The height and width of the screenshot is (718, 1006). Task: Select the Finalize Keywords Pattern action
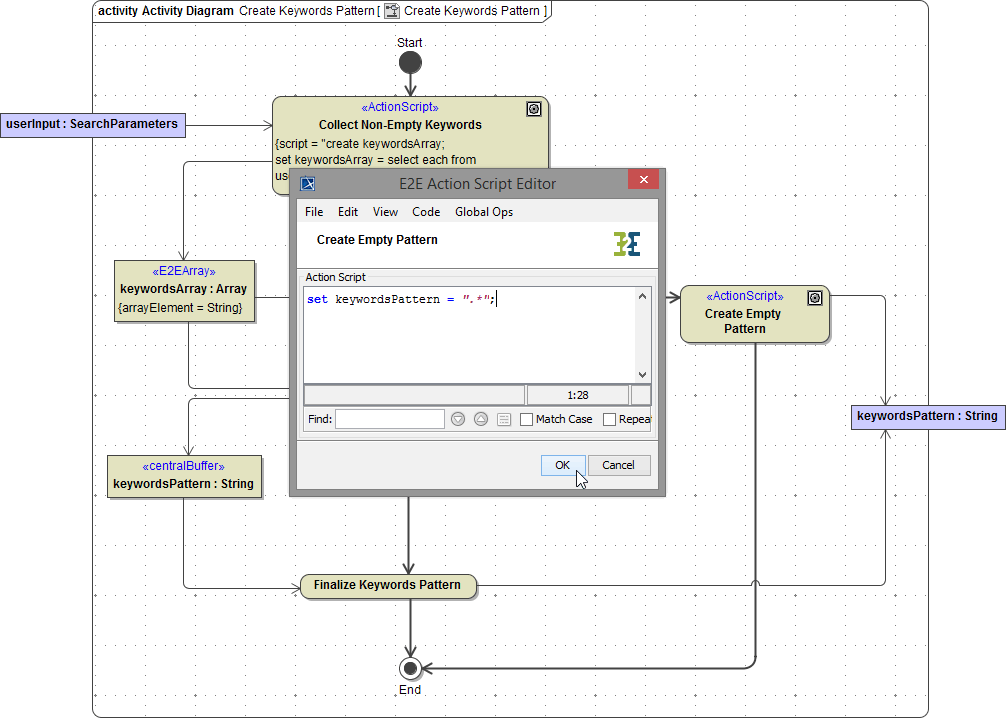coord(388,586)
